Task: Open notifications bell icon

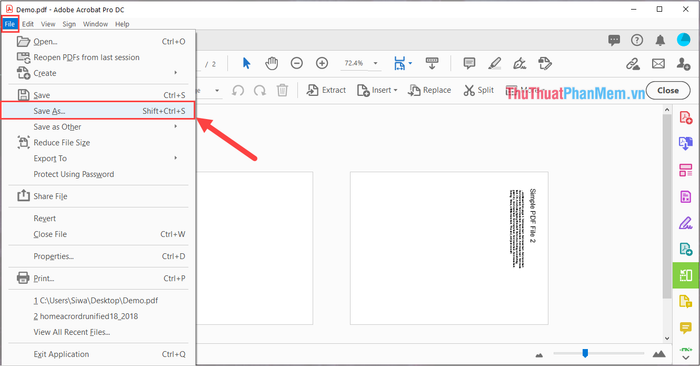Action: [660, 40]
